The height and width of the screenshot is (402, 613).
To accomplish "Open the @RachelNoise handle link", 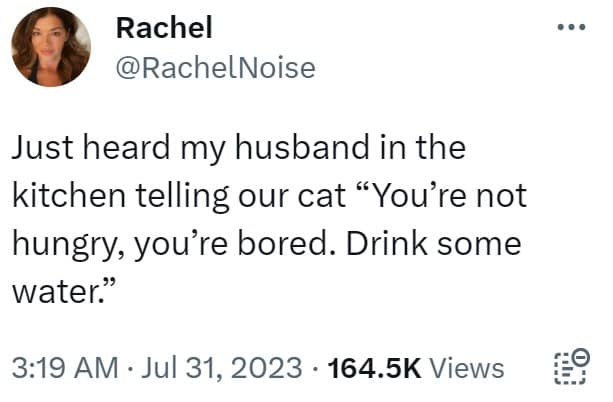I will [216, 67].
